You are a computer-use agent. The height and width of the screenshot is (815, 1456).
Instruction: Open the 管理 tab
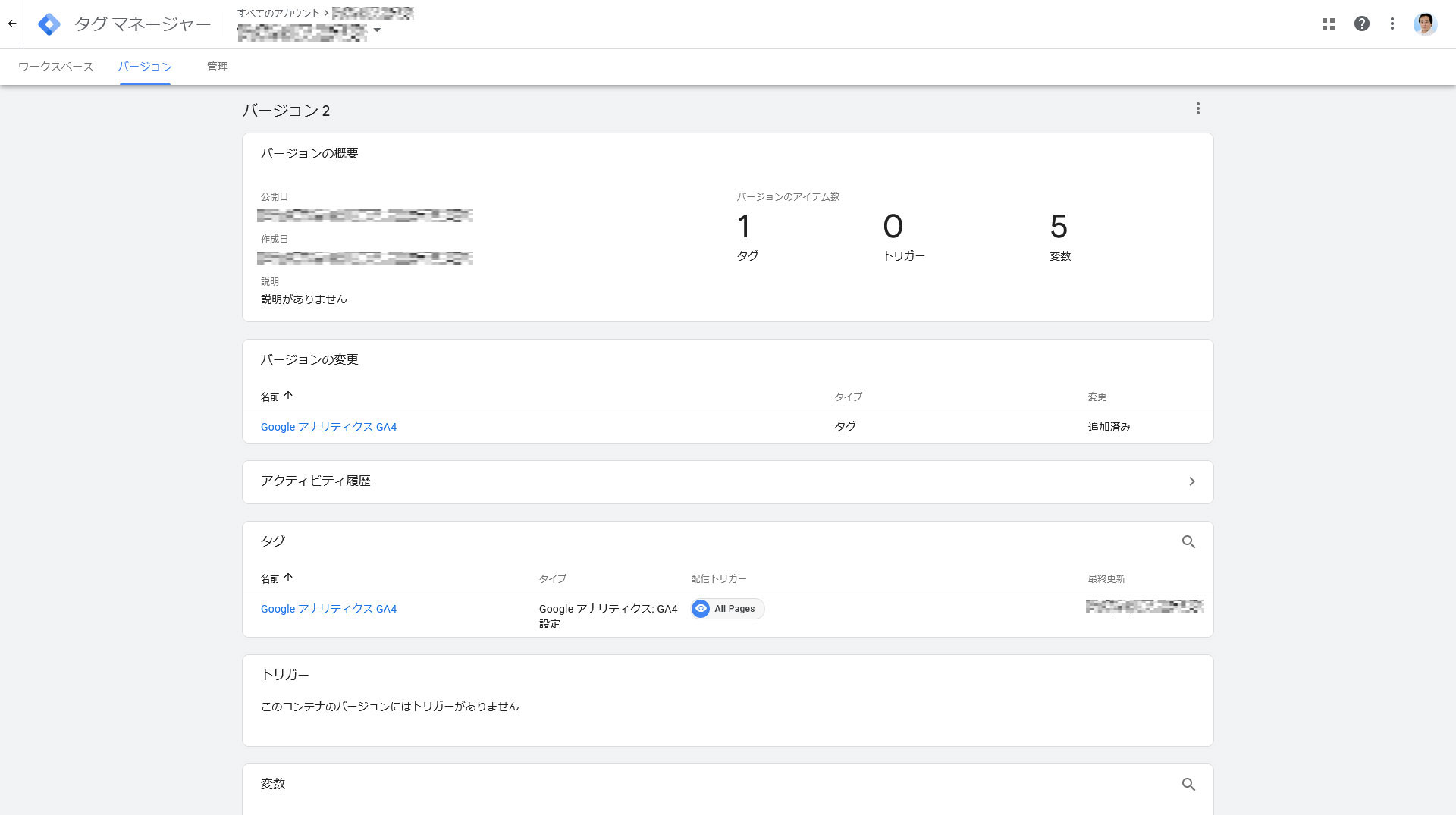[218, 67]
